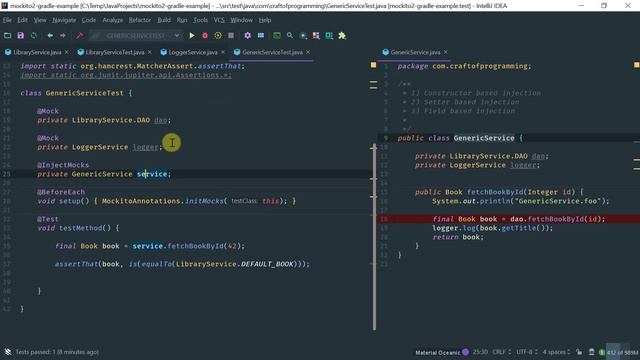
Task: Click the teal panel toolbar icon
Action: (329, 36)
